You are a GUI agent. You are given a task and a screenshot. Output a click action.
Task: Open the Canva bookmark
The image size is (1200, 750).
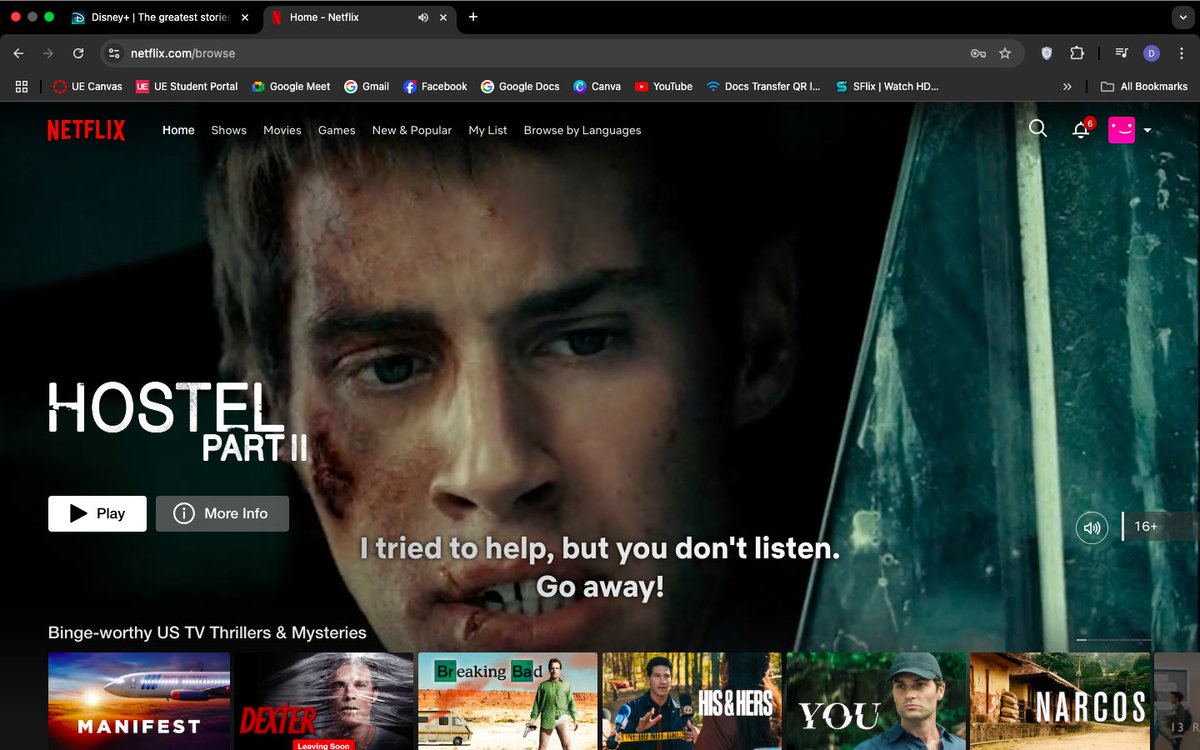(x=597, y=87)
